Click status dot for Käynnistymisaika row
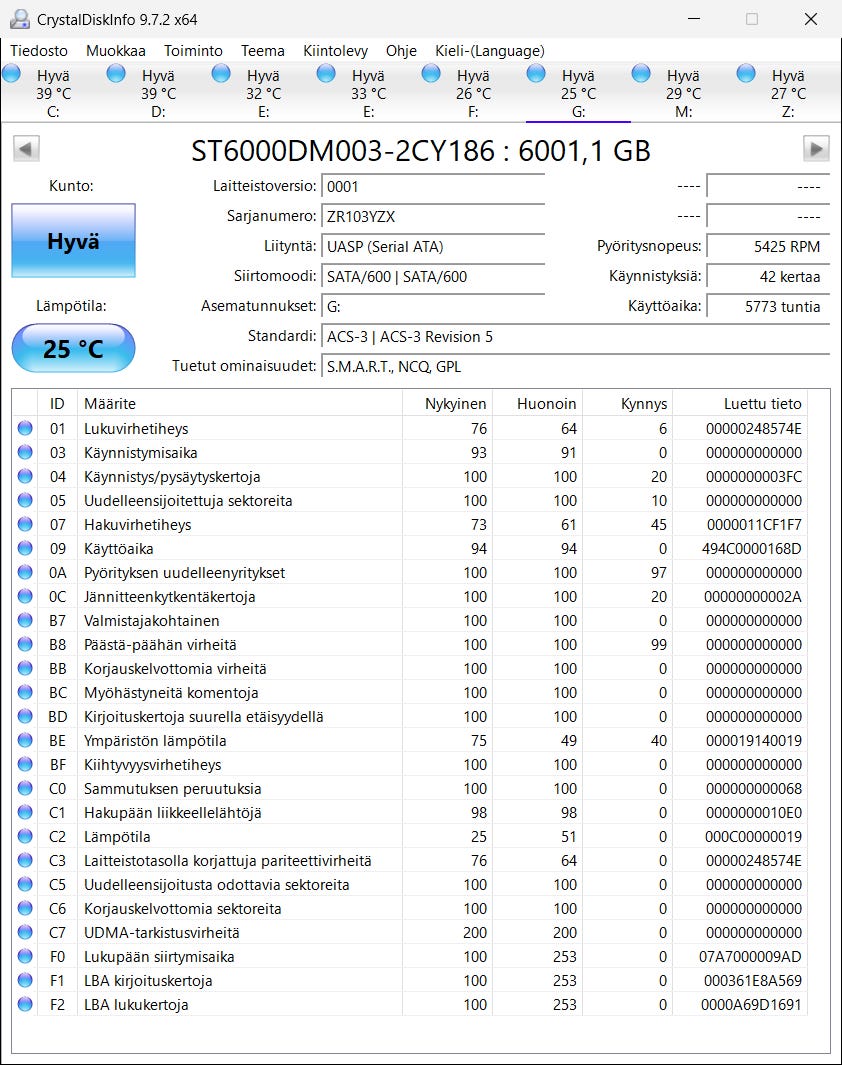The height and width of the screenshot is (1065, 842). [25, 452]
